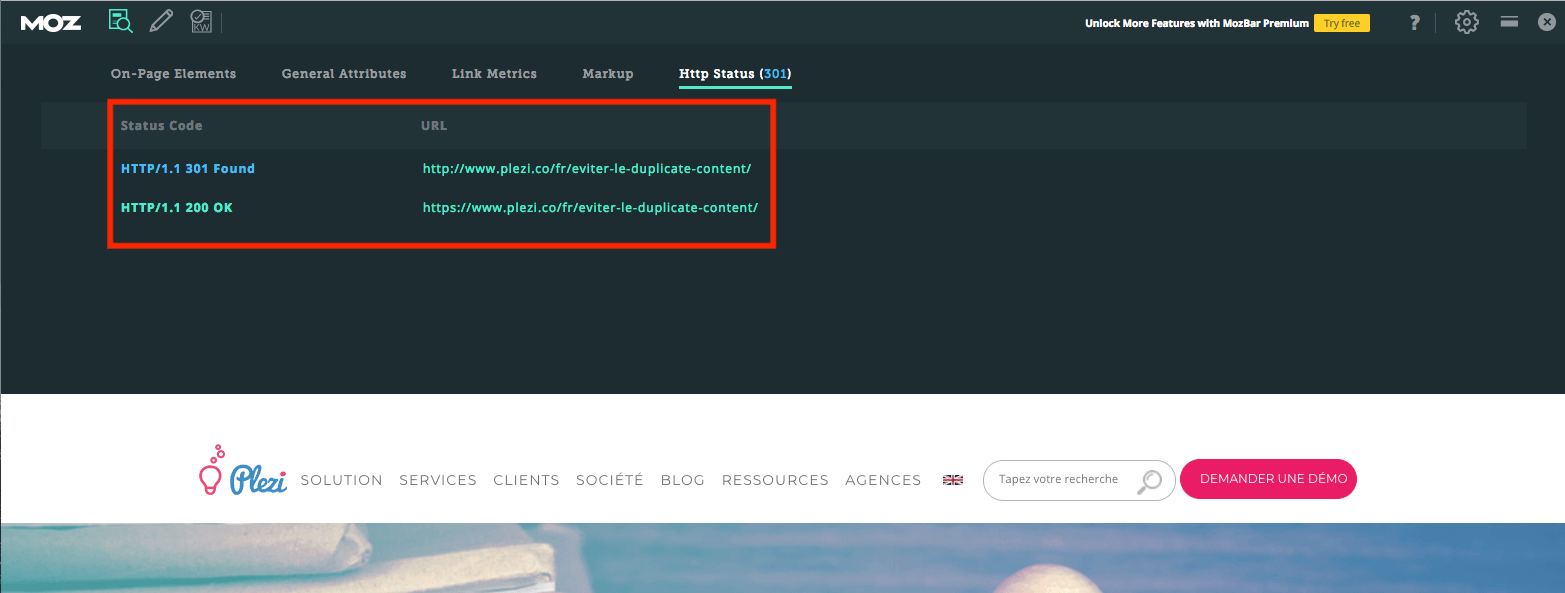
Task: Open the SOCIÉTÉ menu
Action: click(610, 480)
